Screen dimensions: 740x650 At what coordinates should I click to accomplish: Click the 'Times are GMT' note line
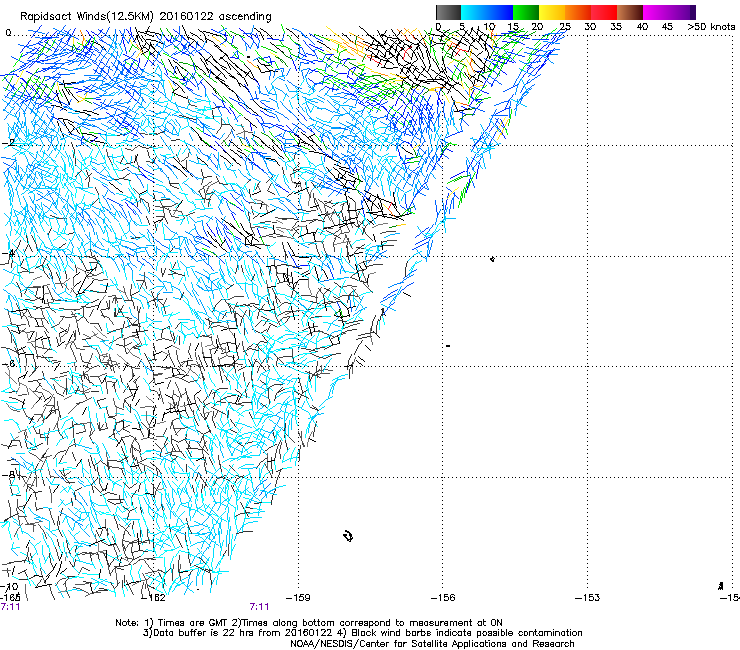[x=309, y=623]
